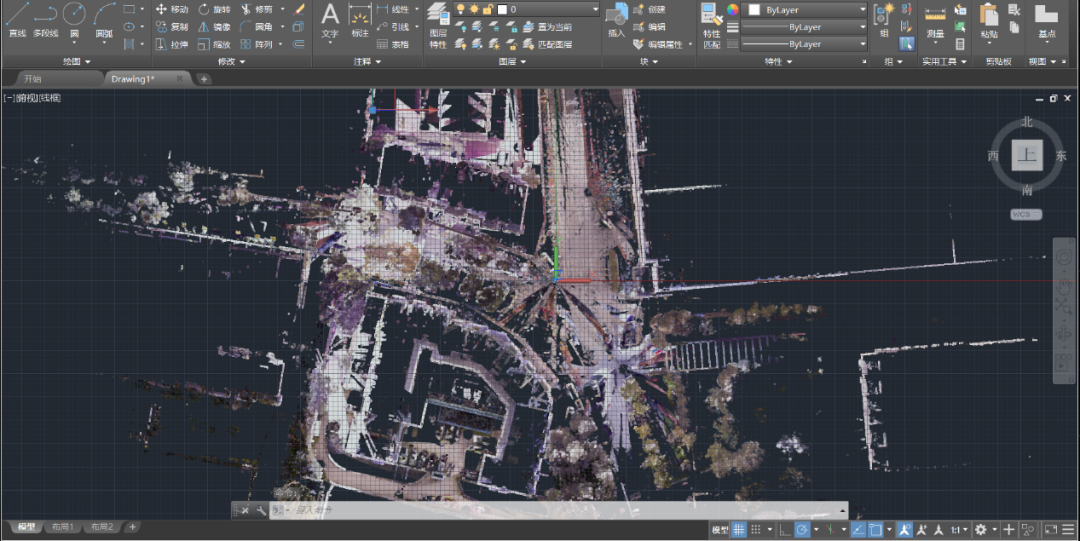This screenshot has width=1080, height=541.
Task: Toggle group selection on/off button
Action: tap(906, 44)
